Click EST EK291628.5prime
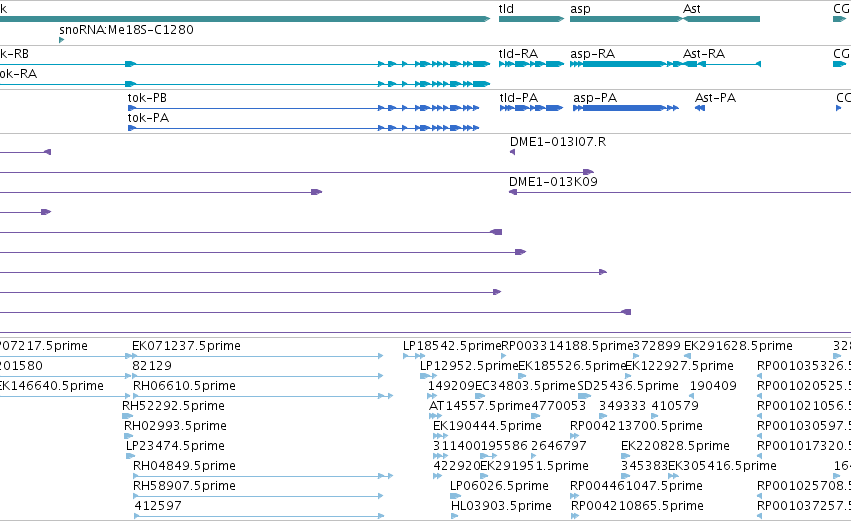 (x=738, y=346)
